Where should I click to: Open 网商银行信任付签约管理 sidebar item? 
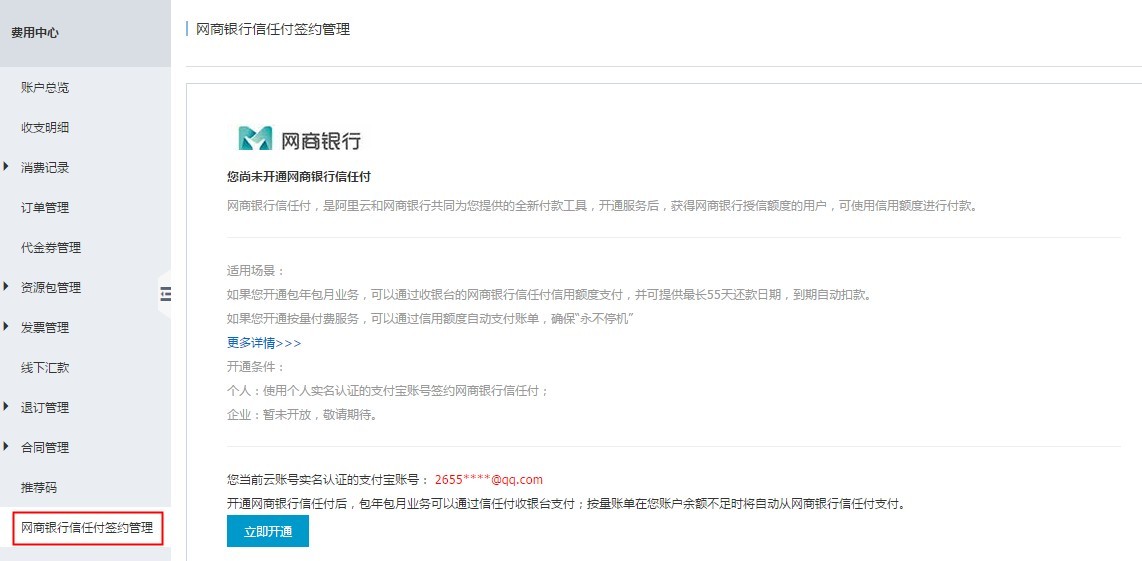pos(87,528)
